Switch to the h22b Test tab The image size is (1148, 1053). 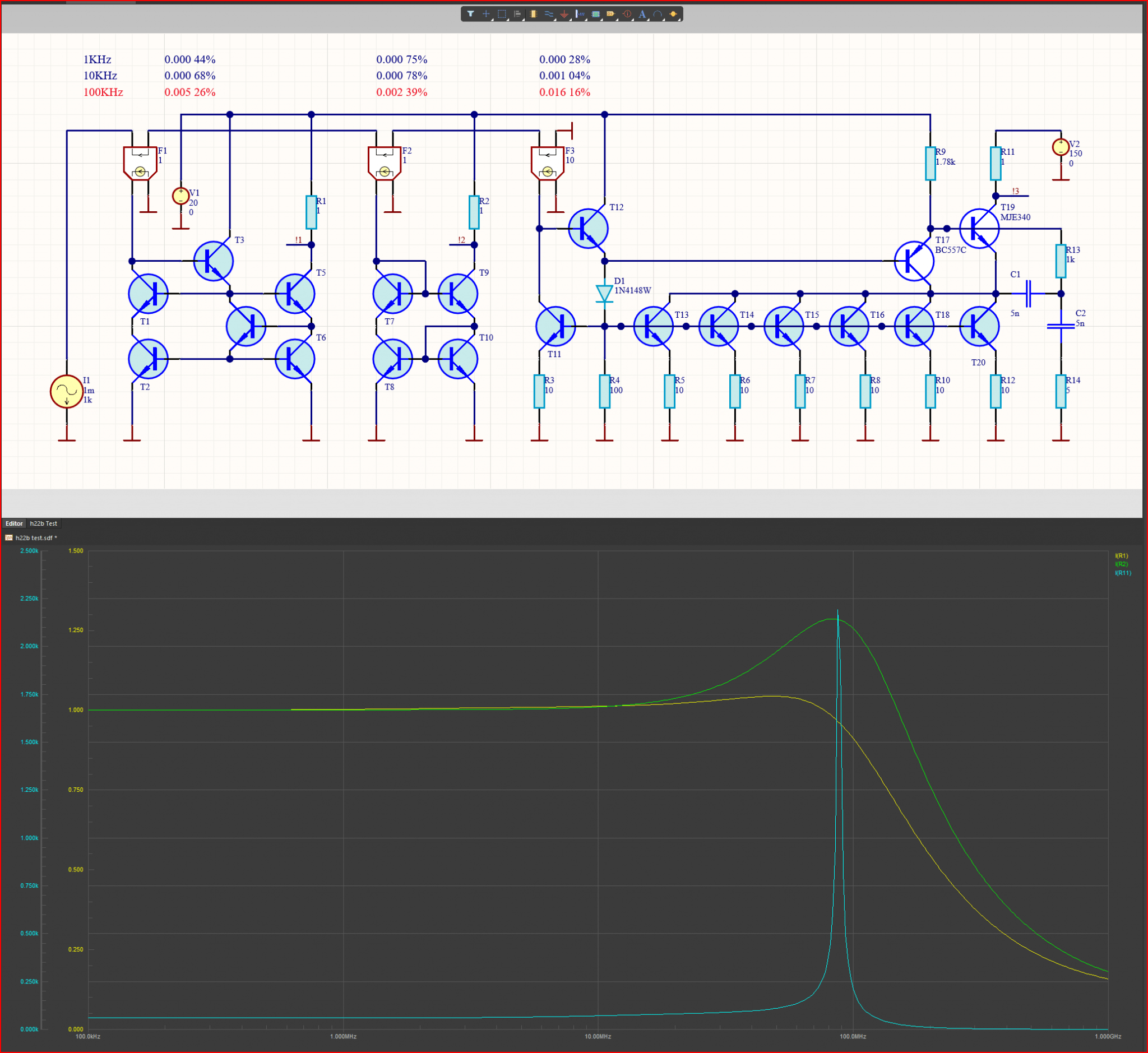coord(43,523)
